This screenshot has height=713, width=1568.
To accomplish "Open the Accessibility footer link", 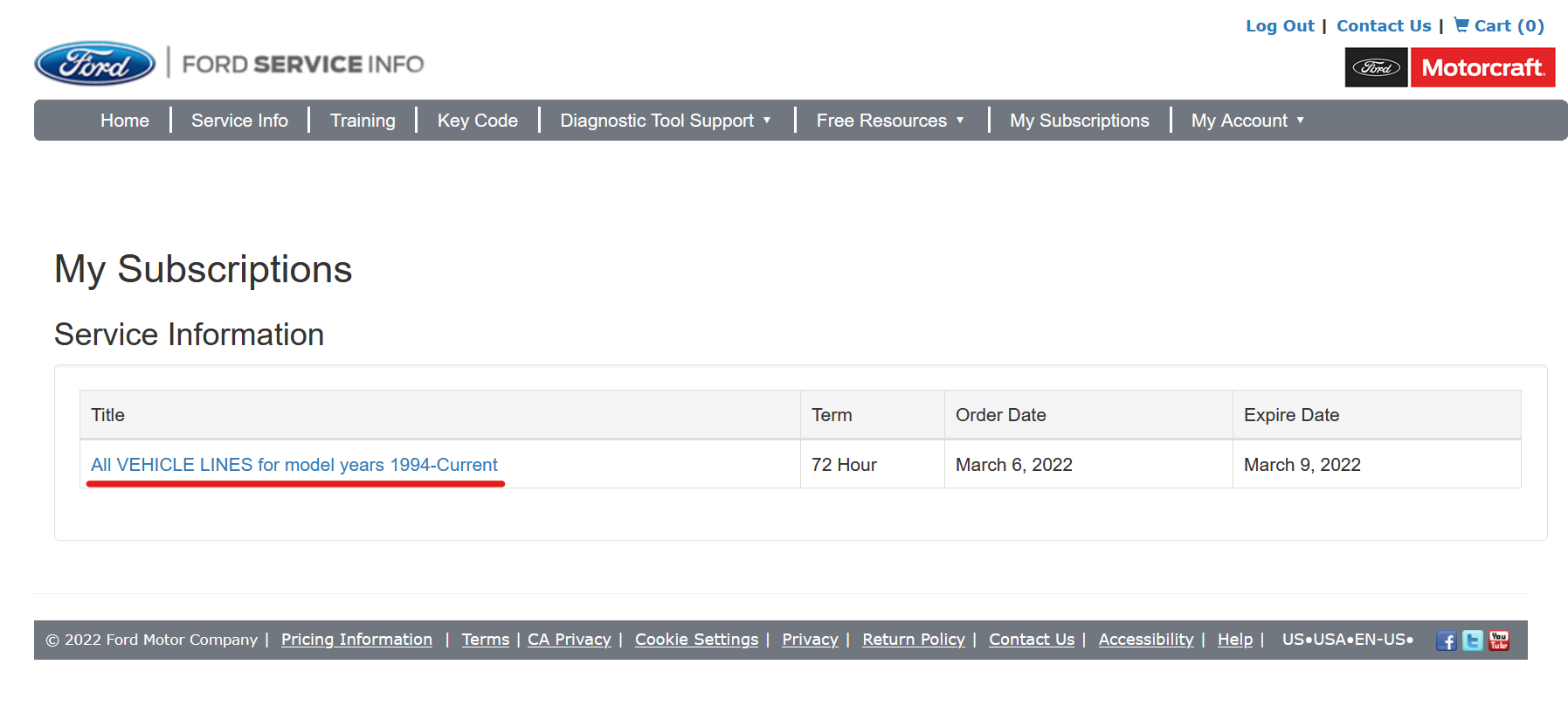I will 1146,640.
